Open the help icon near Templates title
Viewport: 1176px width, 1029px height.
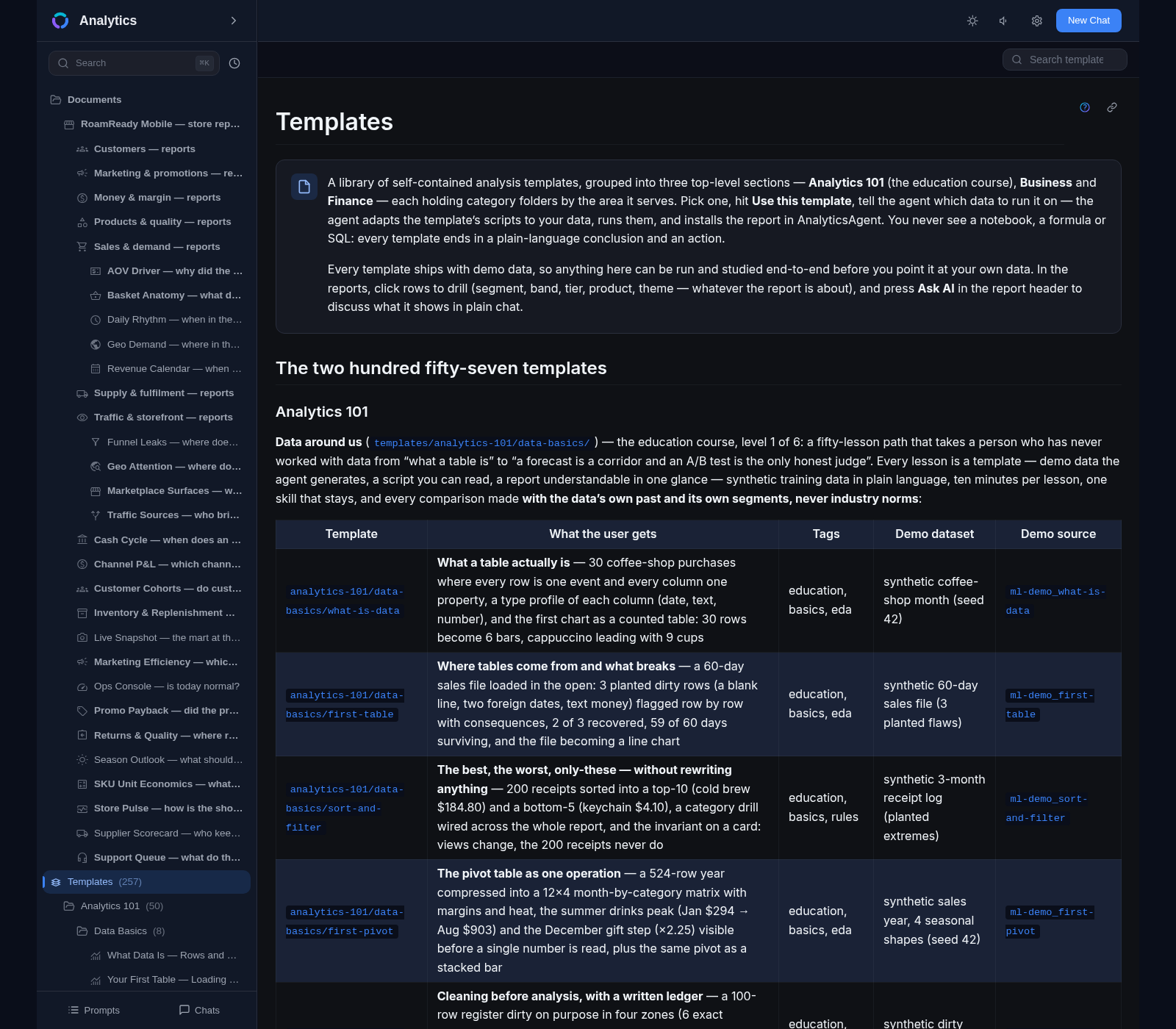tap(1085, 107)
